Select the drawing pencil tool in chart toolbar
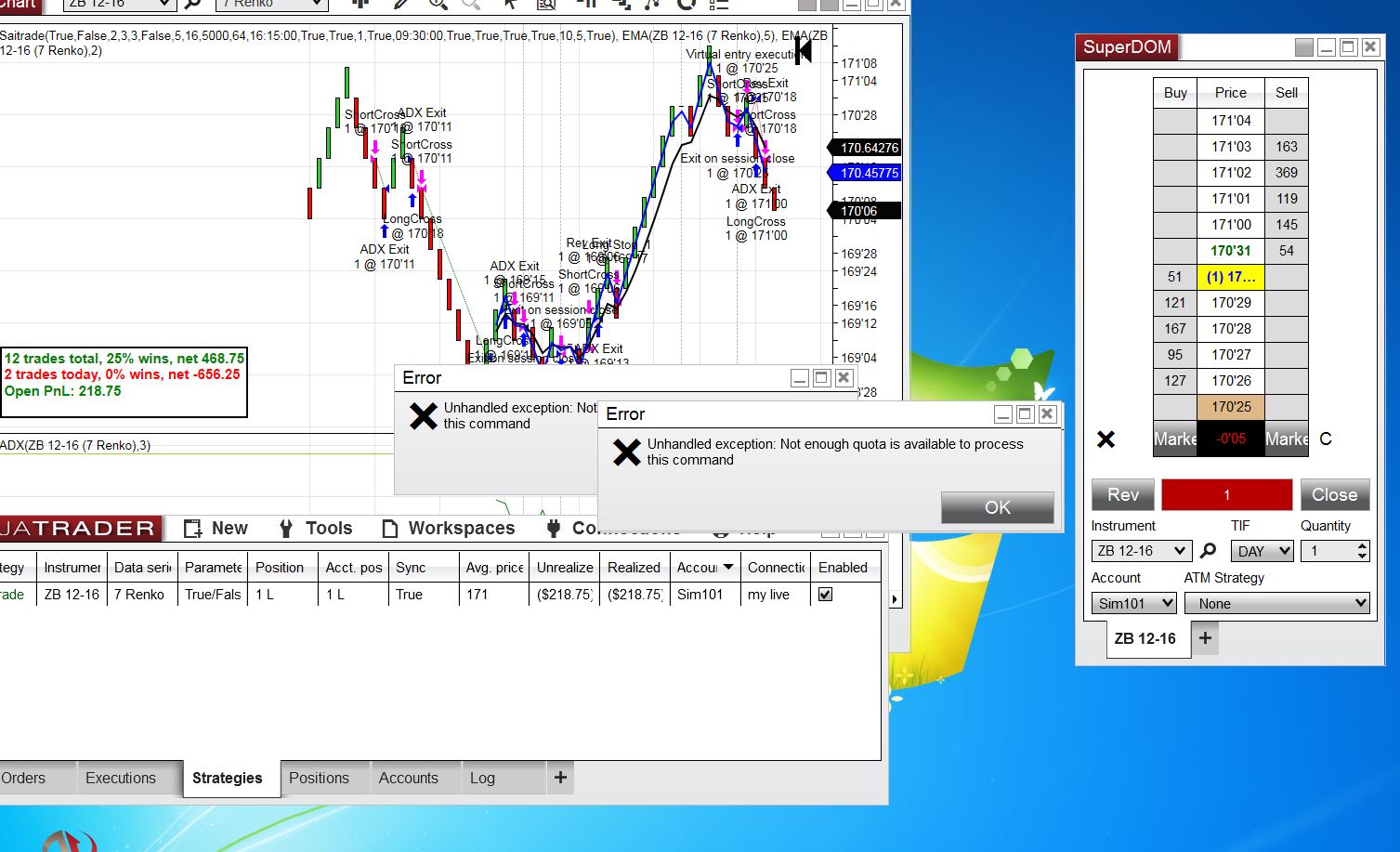Image resolution: width=1400 pixels, height=852 pixels. coord(402,3)
